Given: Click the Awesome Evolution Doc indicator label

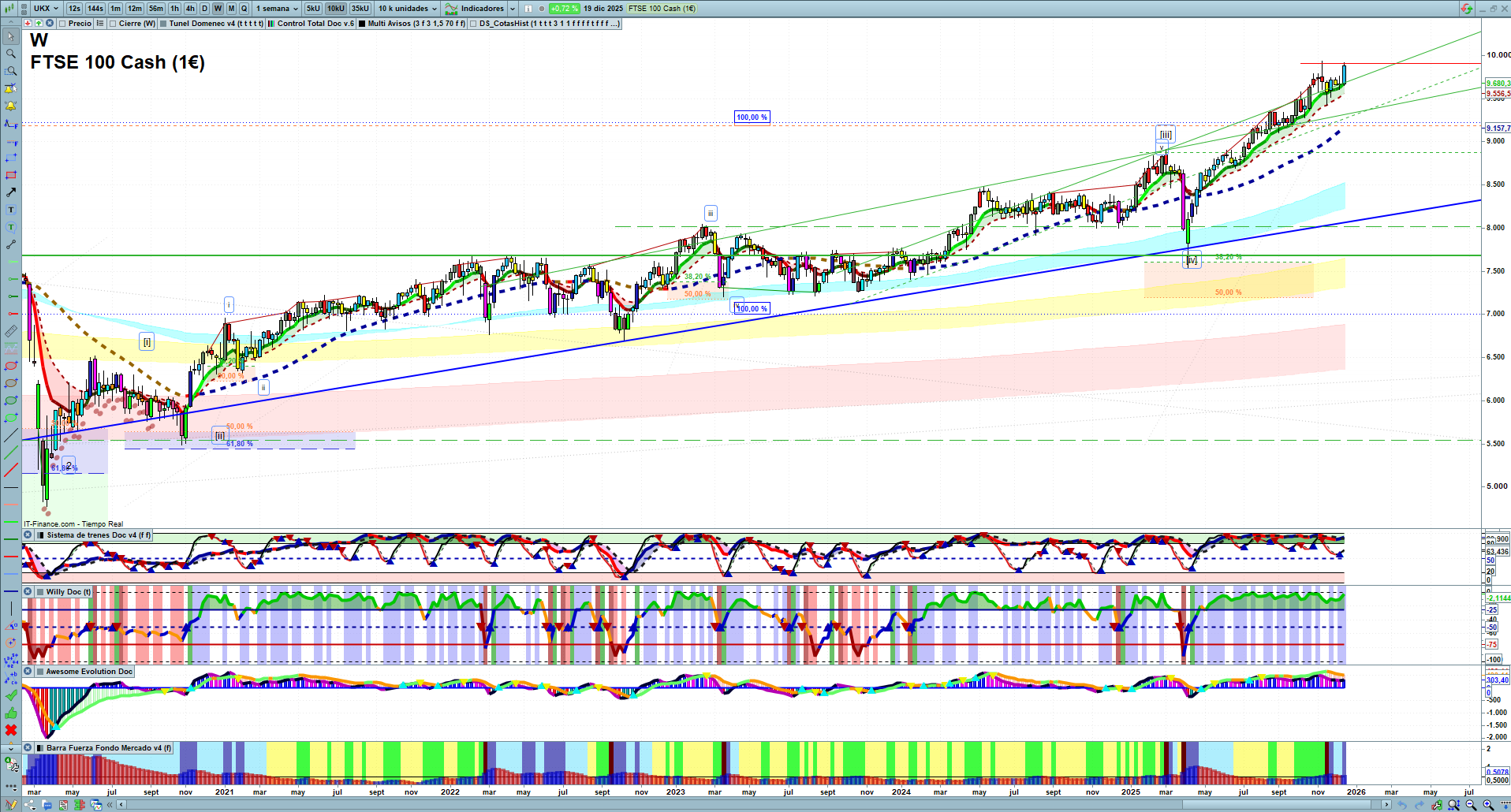Looking at the screenshot, I should (x=89, y=672).
